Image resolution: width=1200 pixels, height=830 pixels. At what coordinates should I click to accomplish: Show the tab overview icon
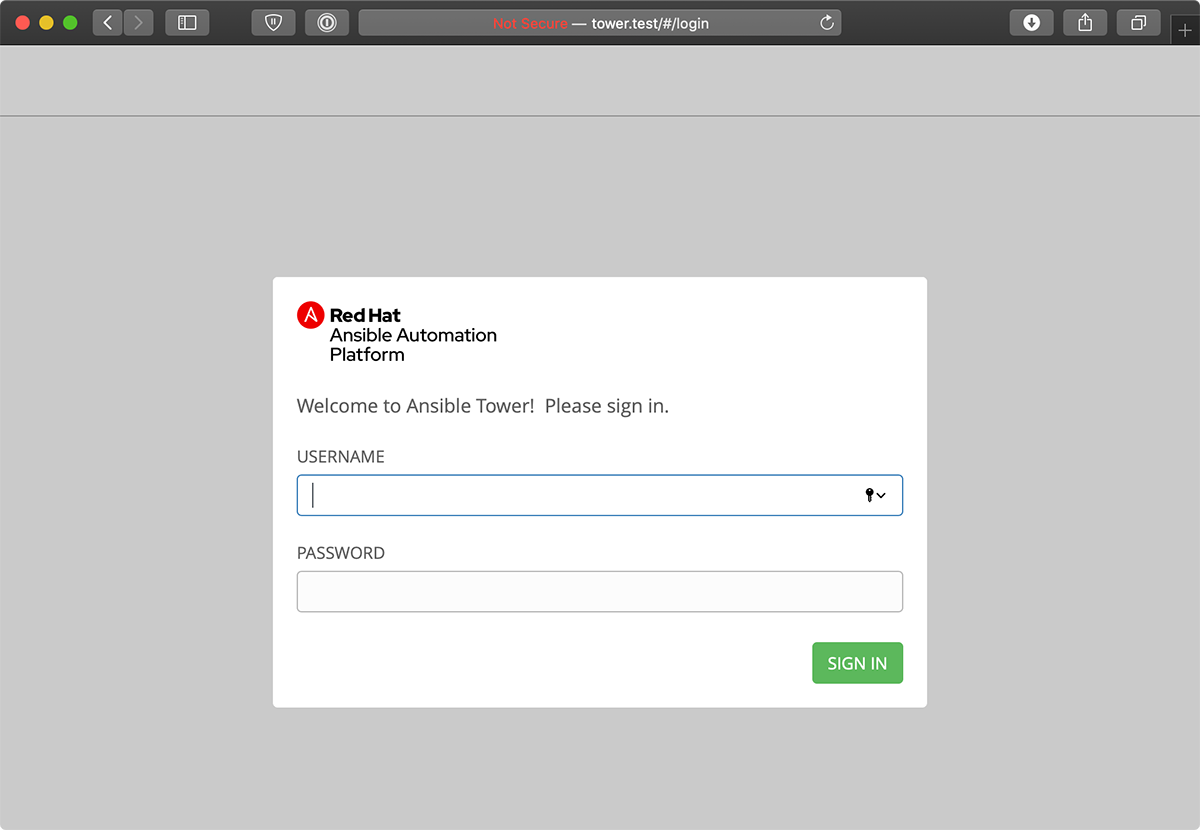tap(1138, 22)
